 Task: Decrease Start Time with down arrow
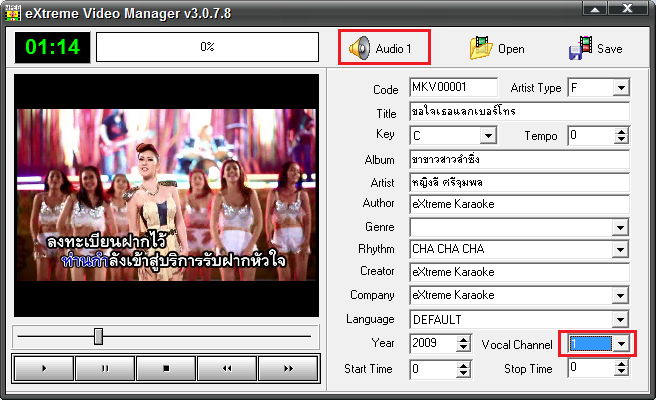pyautogui.click(x=463, y=373)
